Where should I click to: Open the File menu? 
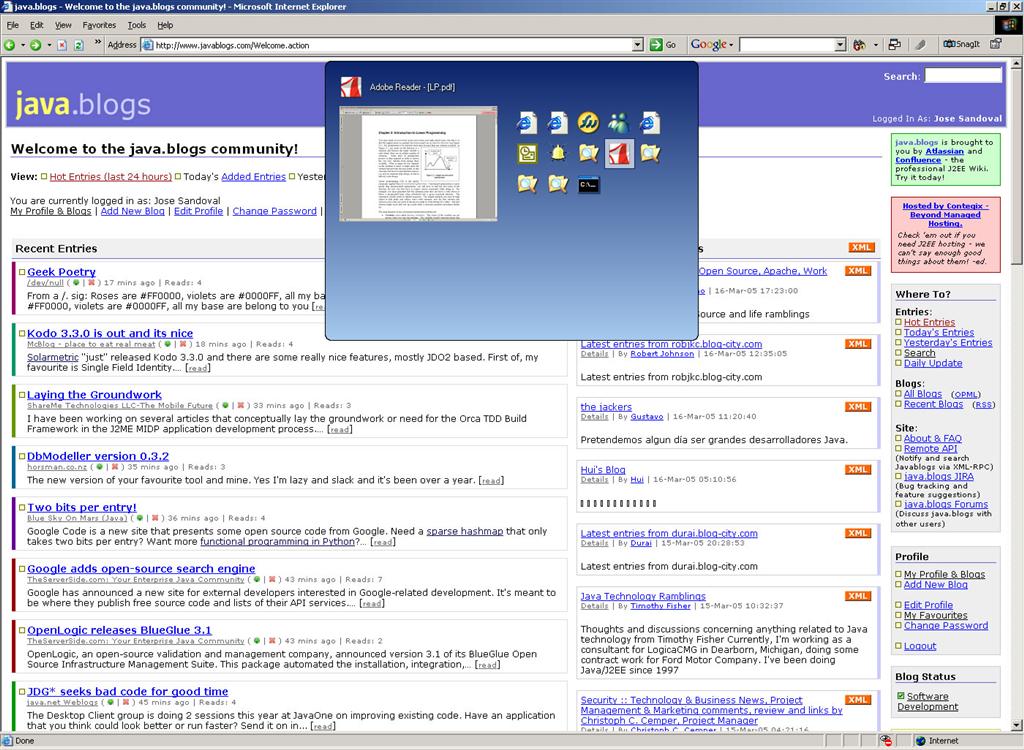point(12,25)
